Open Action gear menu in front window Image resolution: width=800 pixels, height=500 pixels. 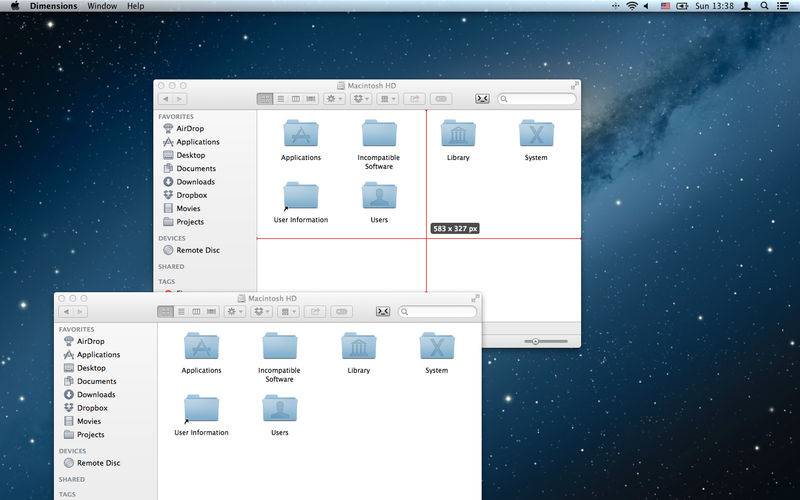(x=235, y=312)
